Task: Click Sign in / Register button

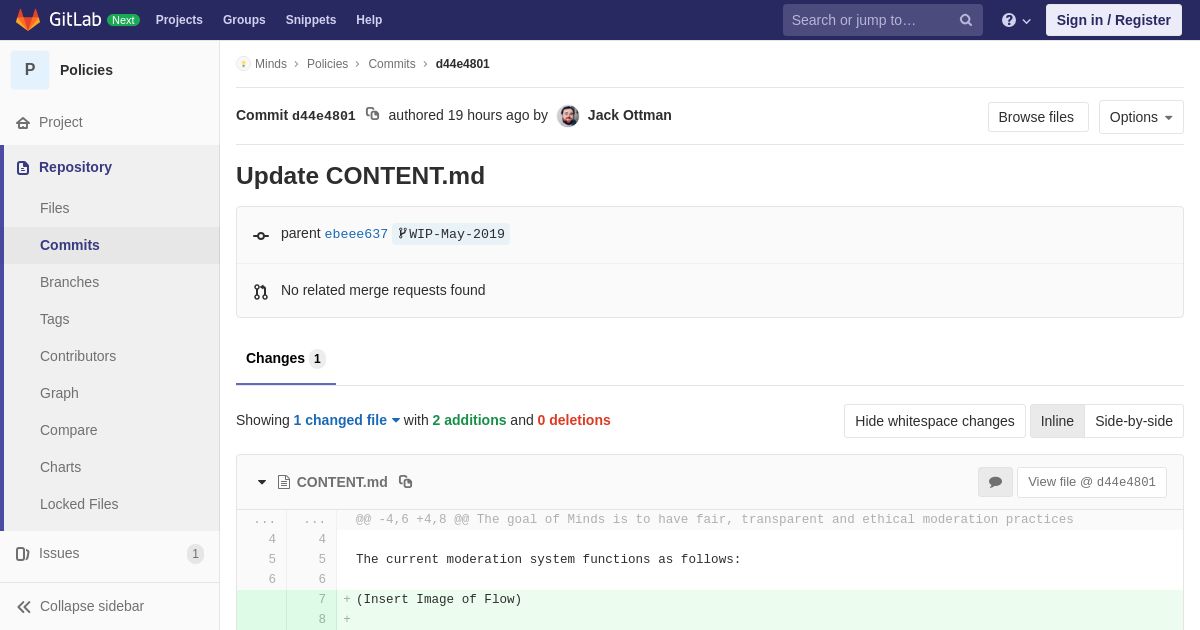Action: point(1114,20)
